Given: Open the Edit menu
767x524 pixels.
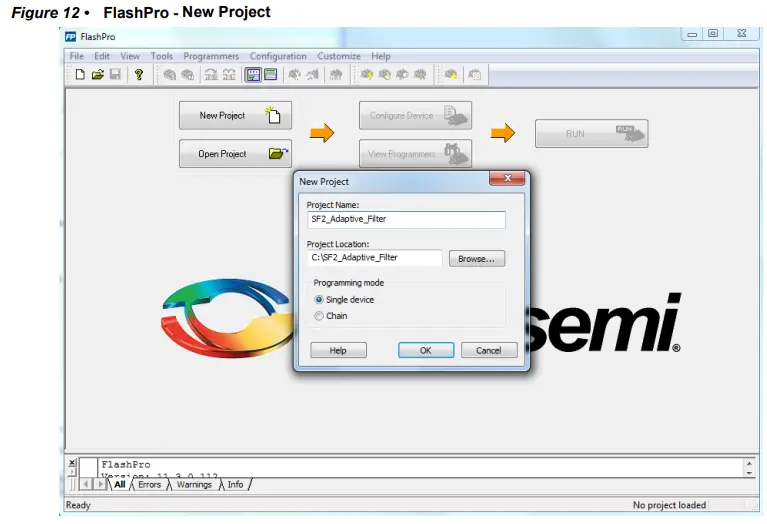Looking at the screenshot, I should tap(102, 56).
